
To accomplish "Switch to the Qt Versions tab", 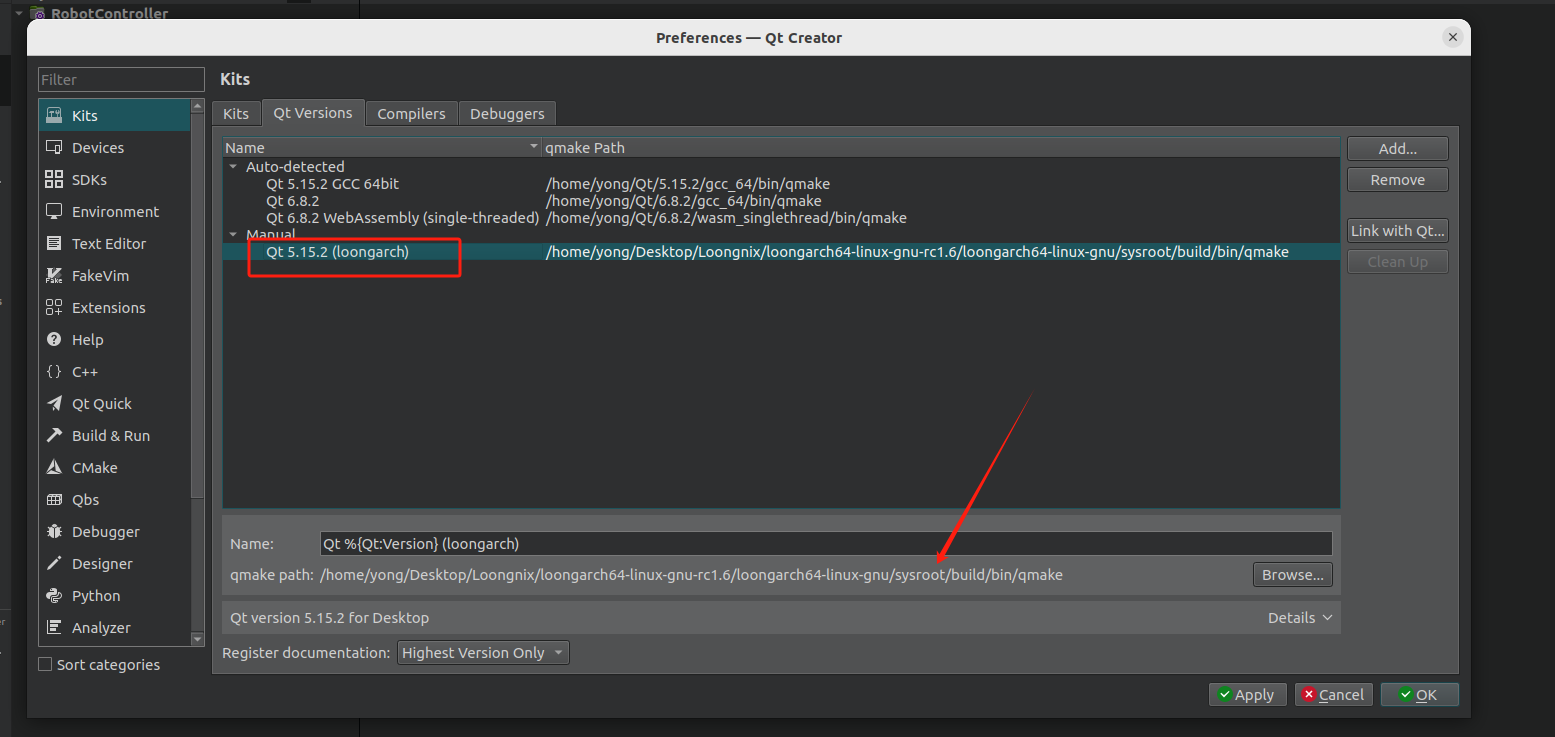I will tap(313, 113).
